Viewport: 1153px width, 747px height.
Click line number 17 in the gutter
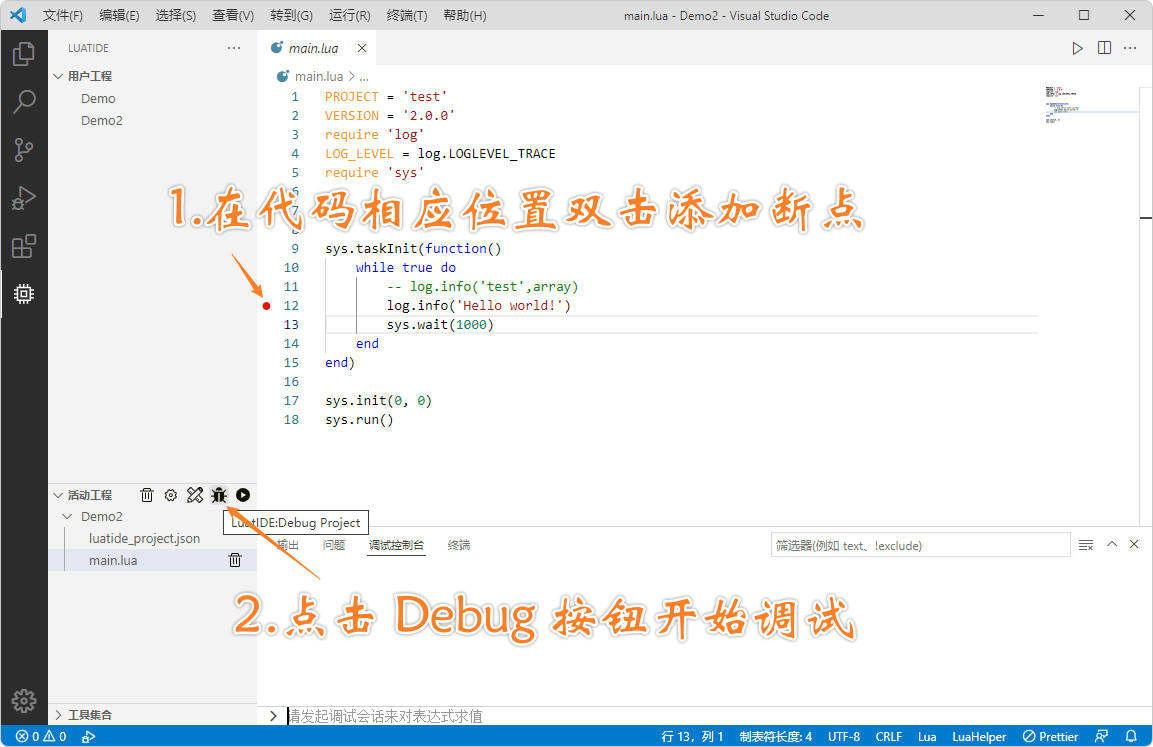291,401
